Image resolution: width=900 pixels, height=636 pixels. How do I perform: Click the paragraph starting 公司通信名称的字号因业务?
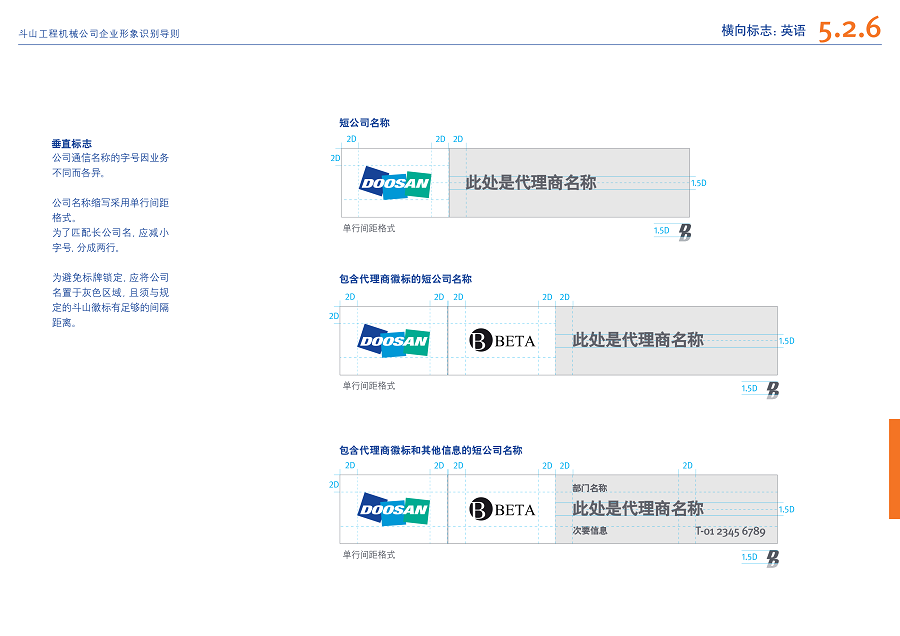coord(110,165)
